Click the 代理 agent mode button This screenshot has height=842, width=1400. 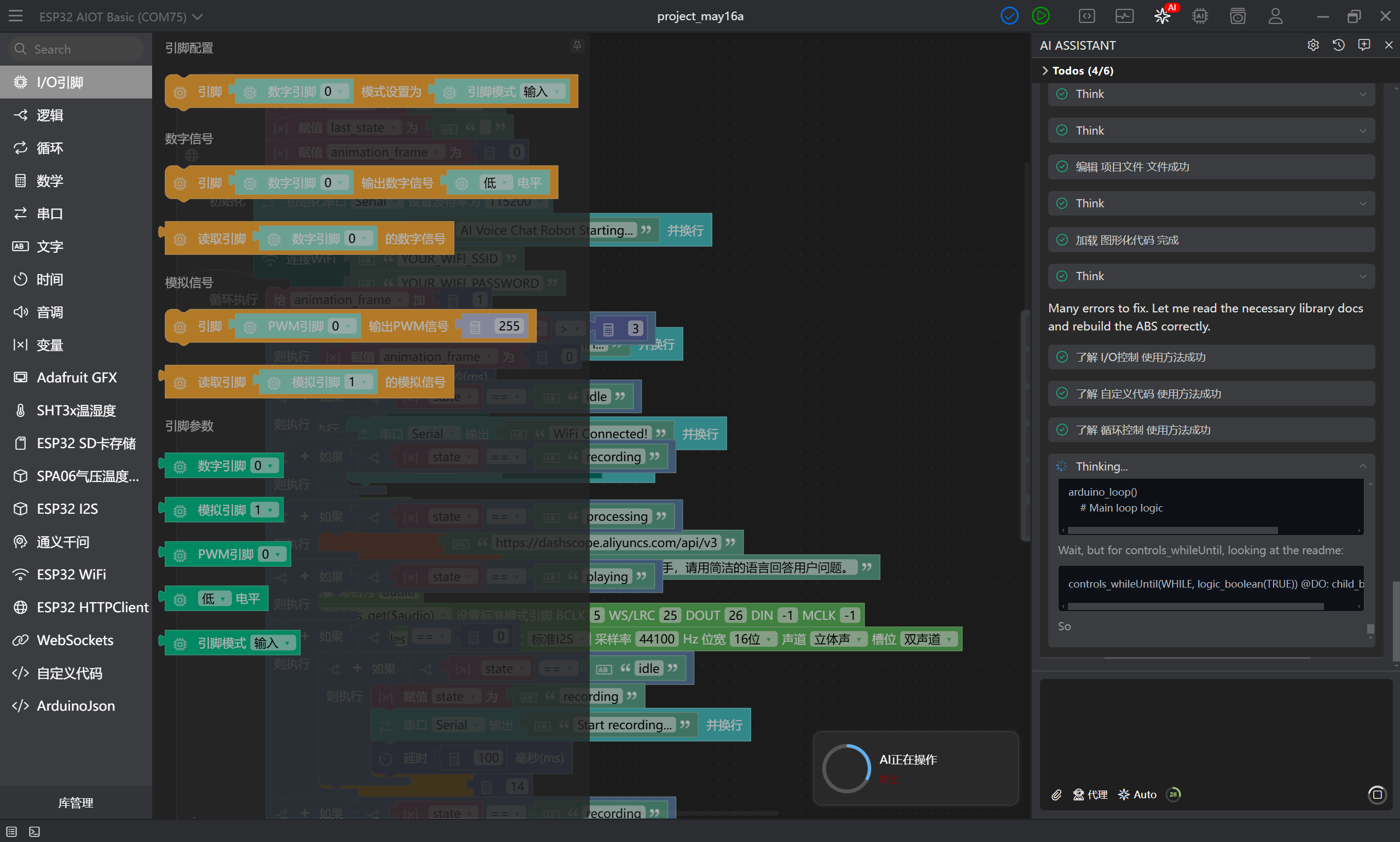[x=1090, y=794]
